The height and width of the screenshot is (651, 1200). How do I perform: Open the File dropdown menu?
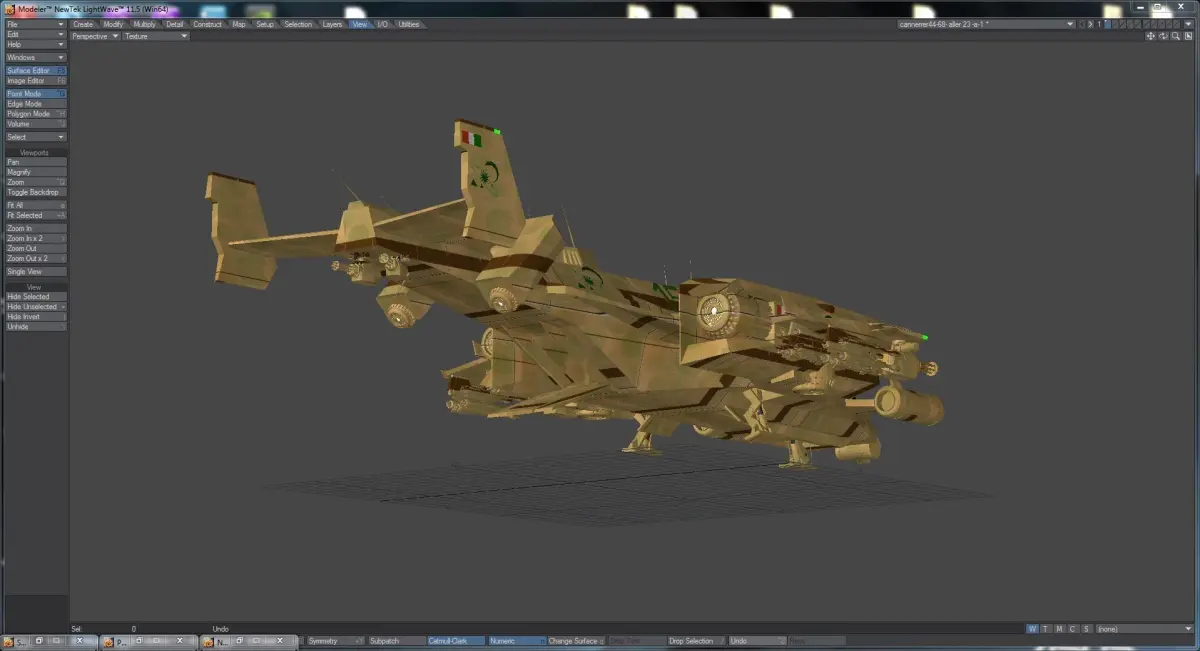[36, 24]
